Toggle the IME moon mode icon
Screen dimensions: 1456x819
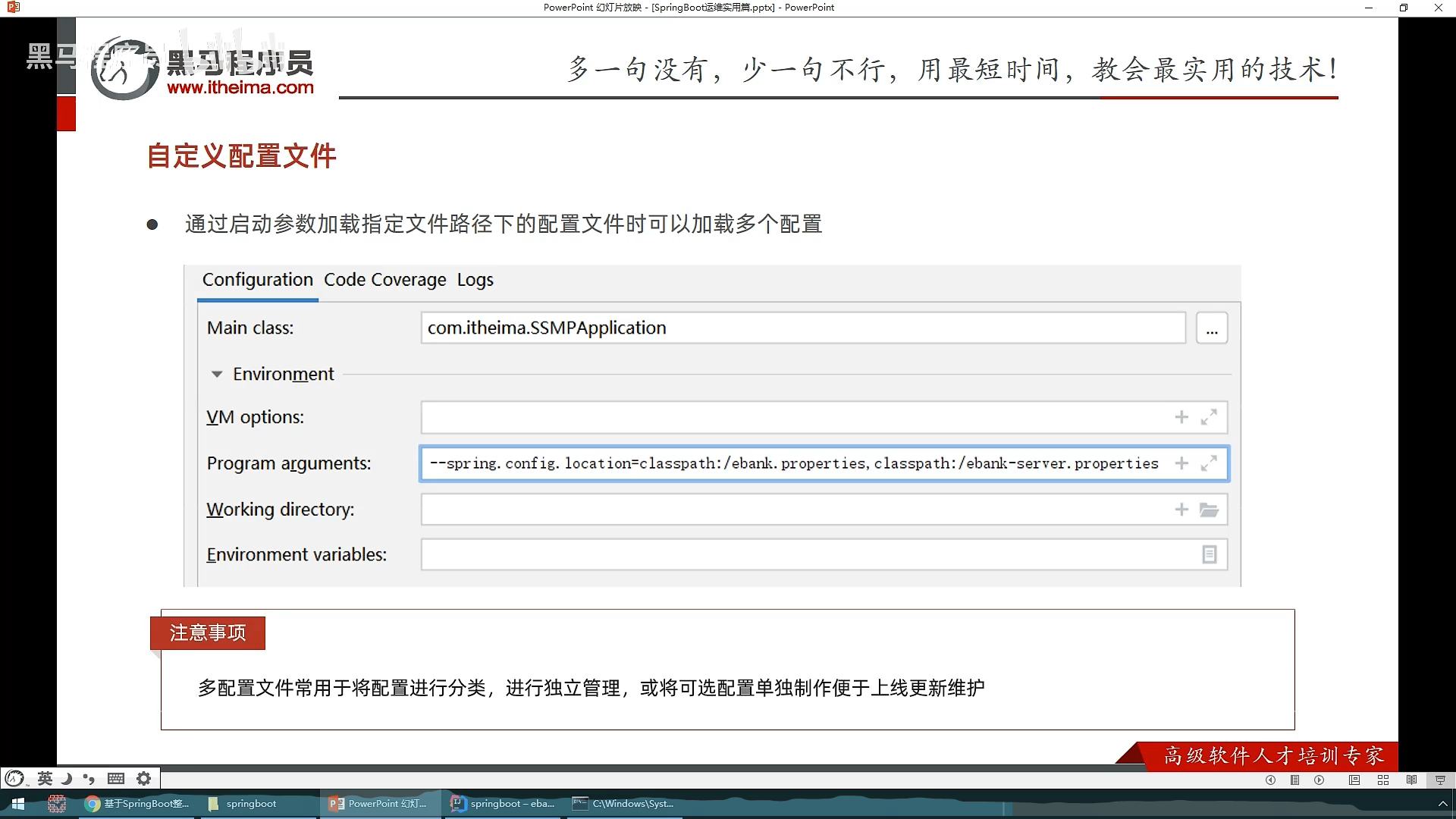click(x=67, y=778)
